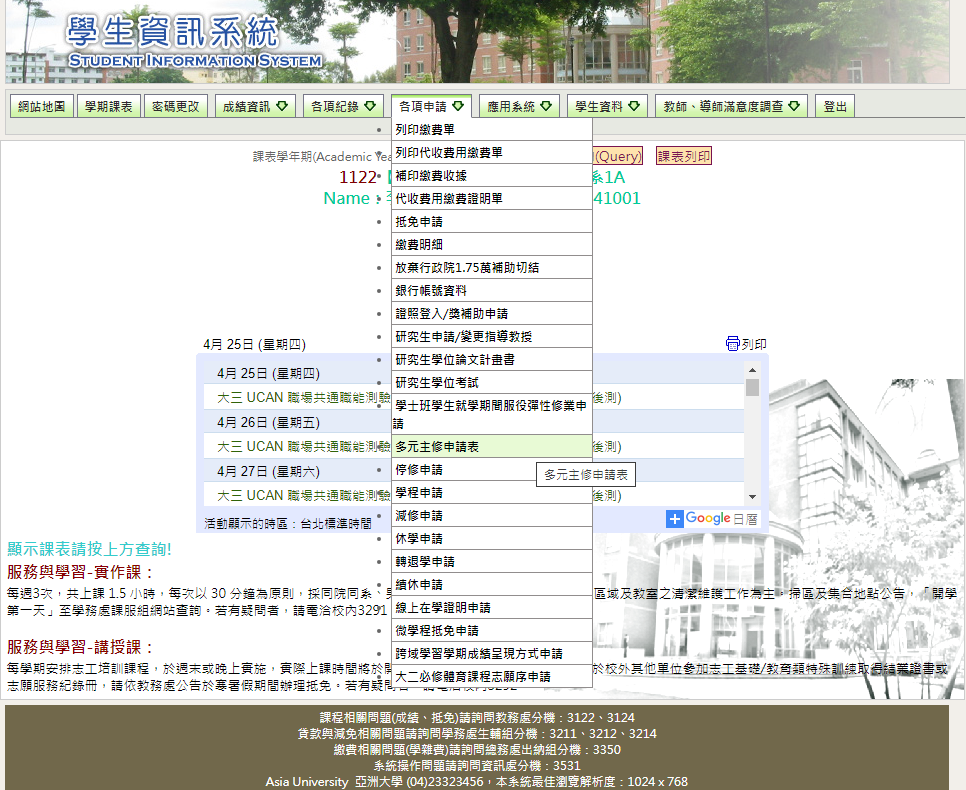
Task: Click the 課表列印 button
Action: point(682,155)
